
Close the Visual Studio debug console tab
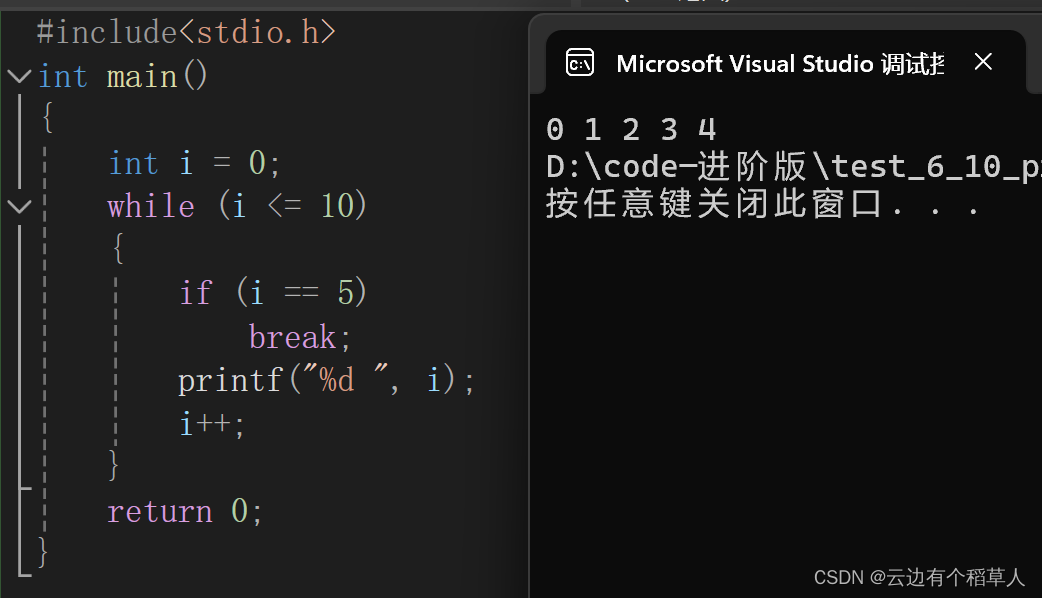tap(983, 62)
